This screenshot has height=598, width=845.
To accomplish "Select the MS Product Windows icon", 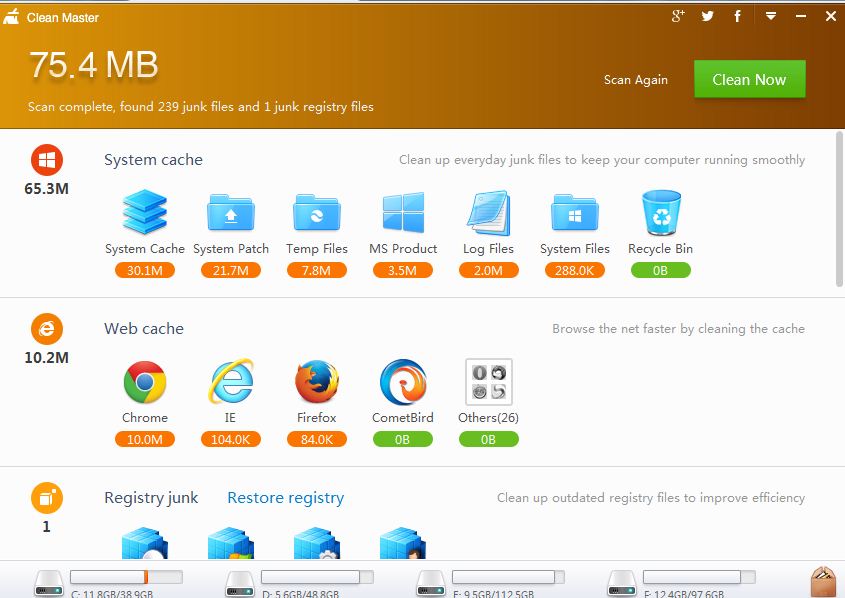I will tap(403, 212).
